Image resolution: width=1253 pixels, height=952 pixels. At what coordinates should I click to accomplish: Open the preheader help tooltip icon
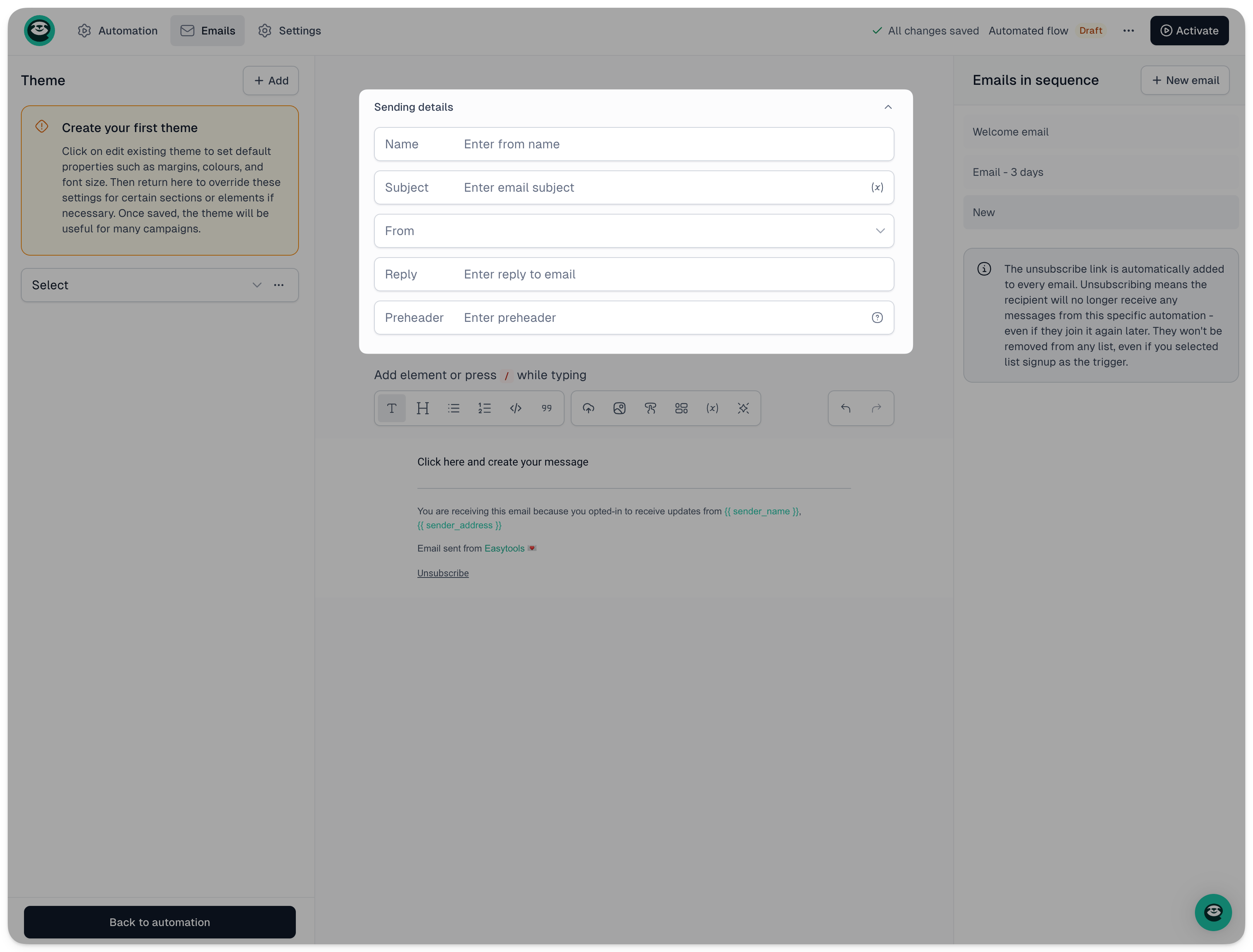(x=877, y=318)
